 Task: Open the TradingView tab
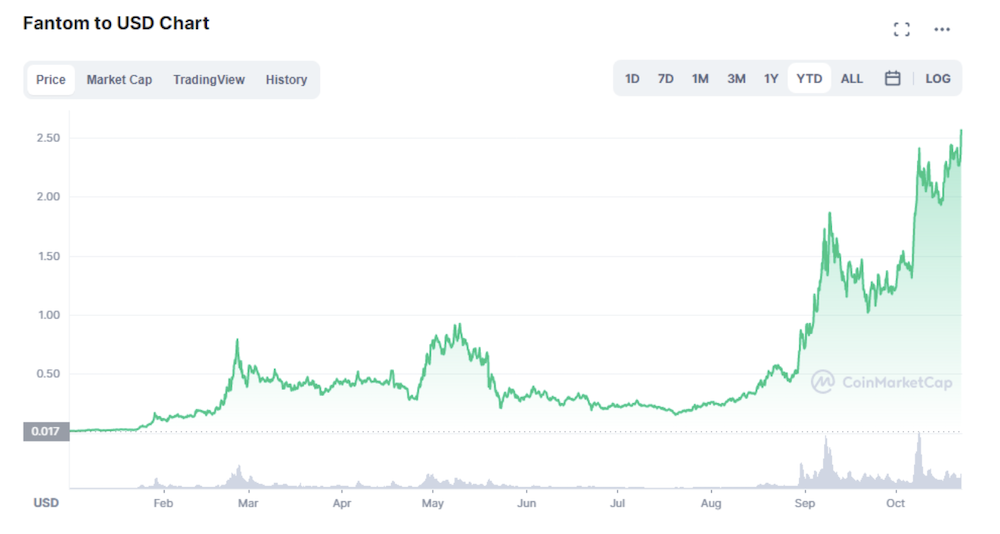coord(209,80)
